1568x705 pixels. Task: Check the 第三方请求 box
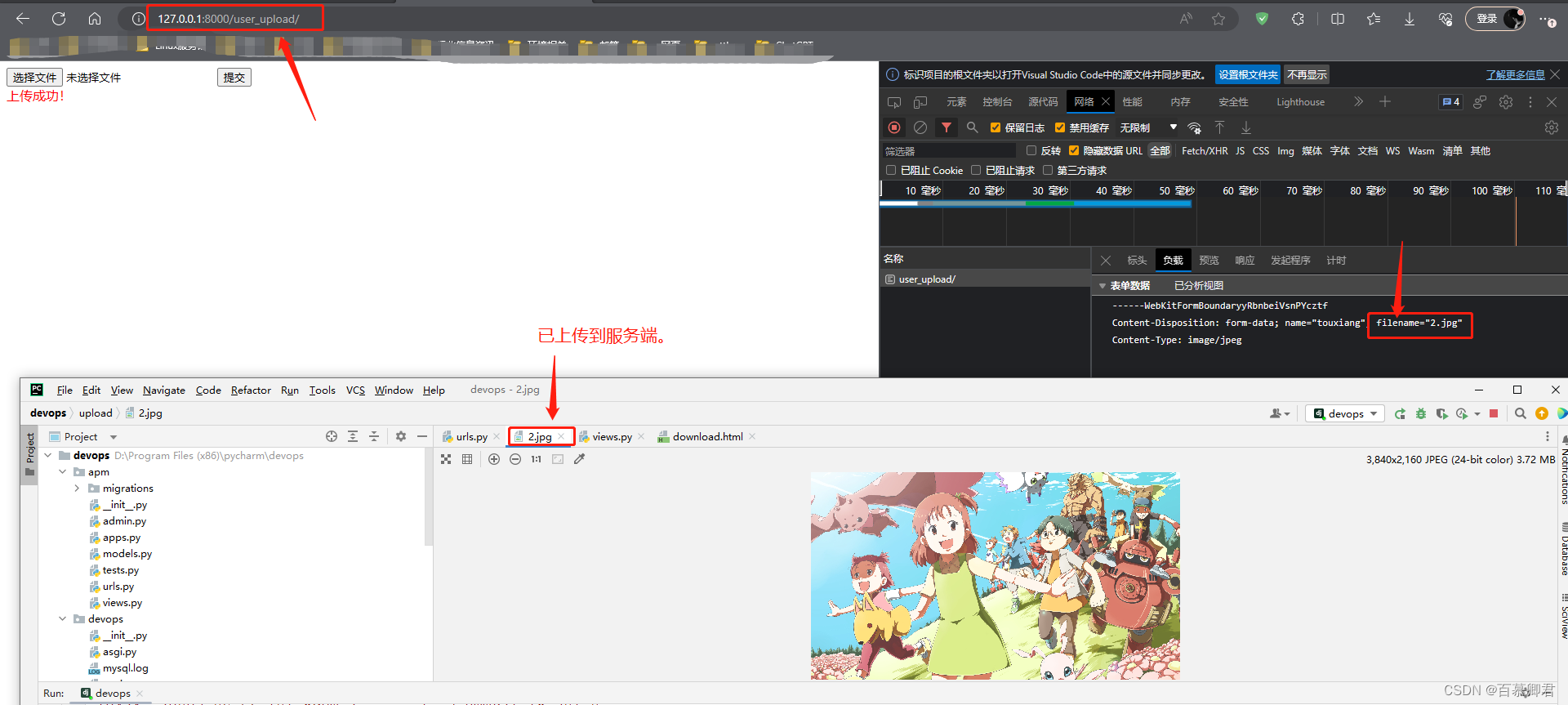pyautogui.click(x=1048, y=170)
